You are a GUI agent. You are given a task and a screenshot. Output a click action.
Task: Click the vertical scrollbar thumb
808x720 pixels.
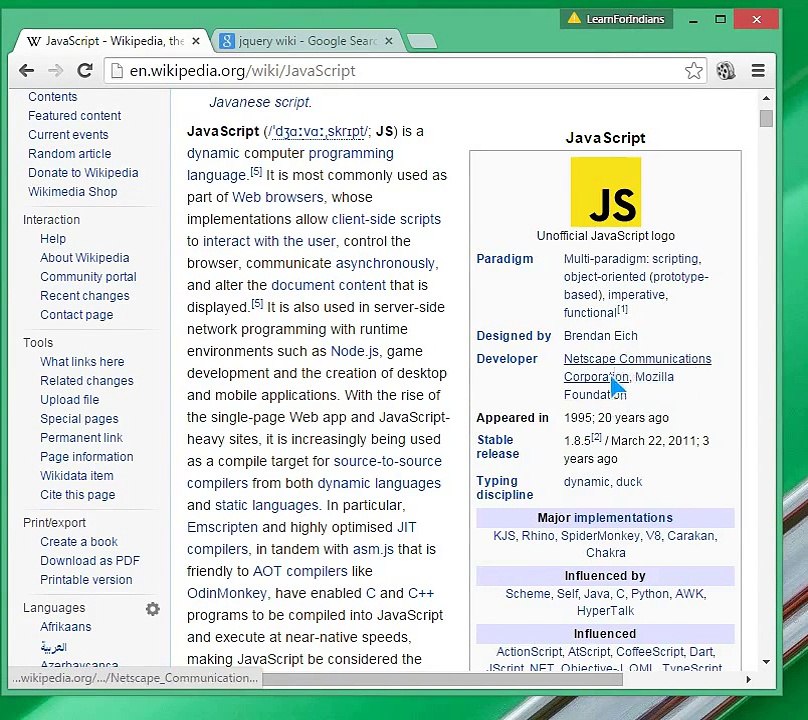tap(766, 118)
